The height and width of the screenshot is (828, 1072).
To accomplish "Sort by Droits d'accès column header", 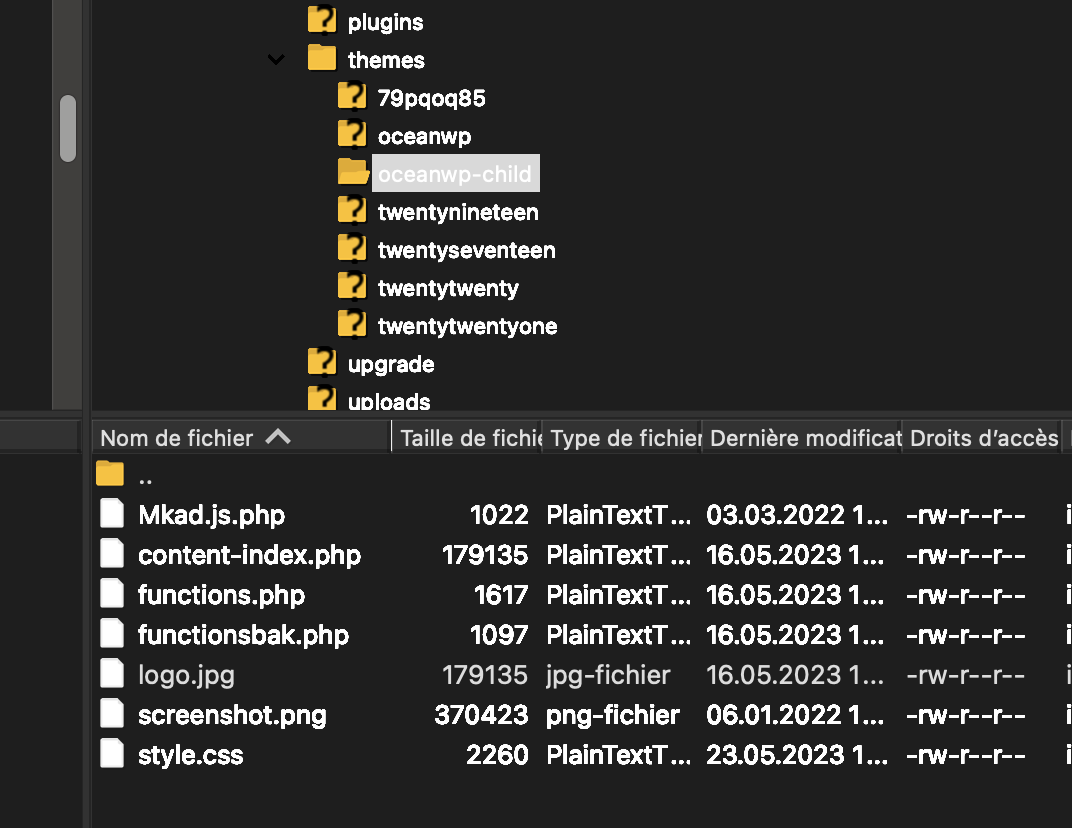I will (x=983, y=438).
